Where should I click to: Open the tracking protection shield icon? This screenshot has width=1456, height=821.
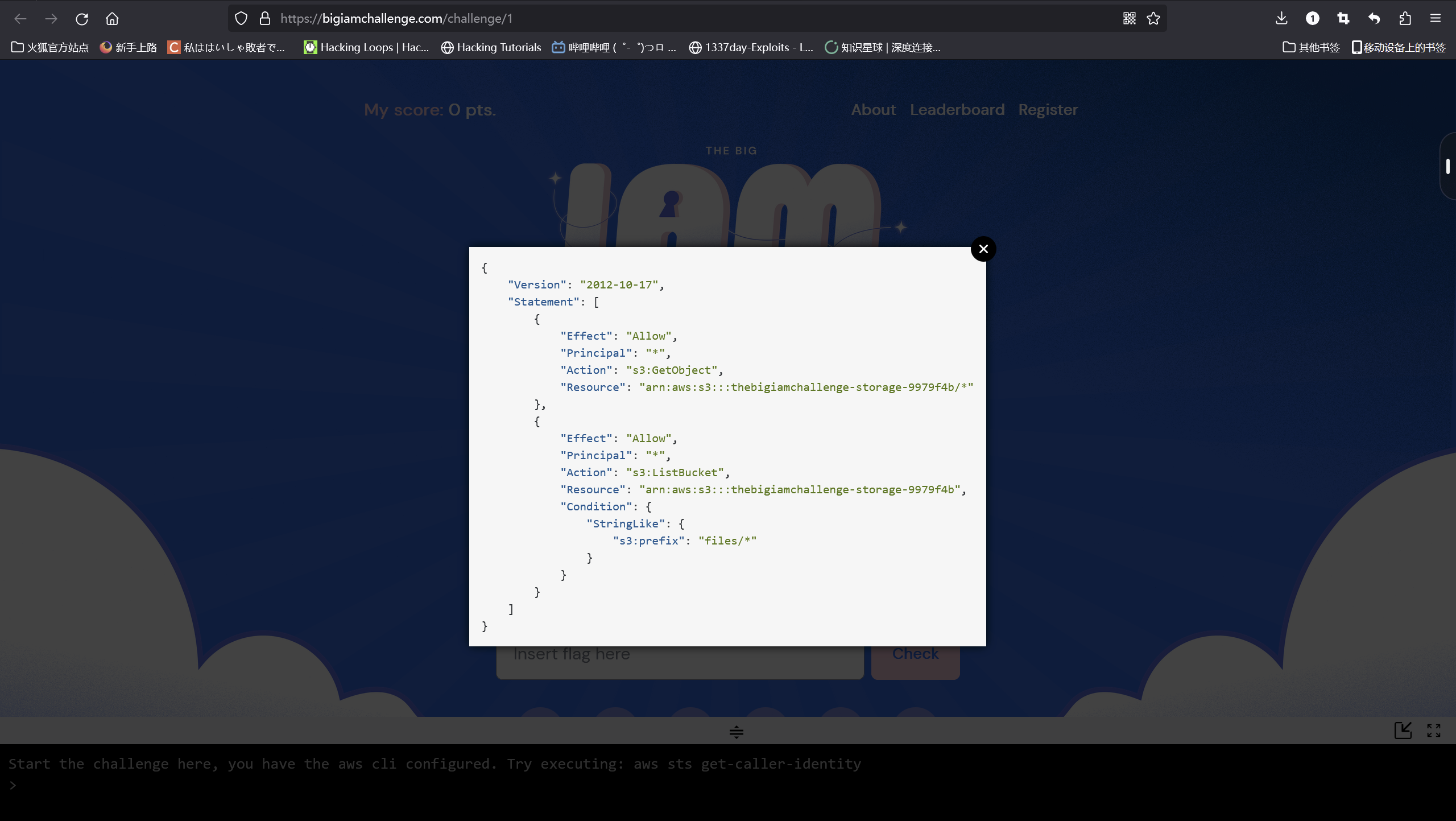241,19
